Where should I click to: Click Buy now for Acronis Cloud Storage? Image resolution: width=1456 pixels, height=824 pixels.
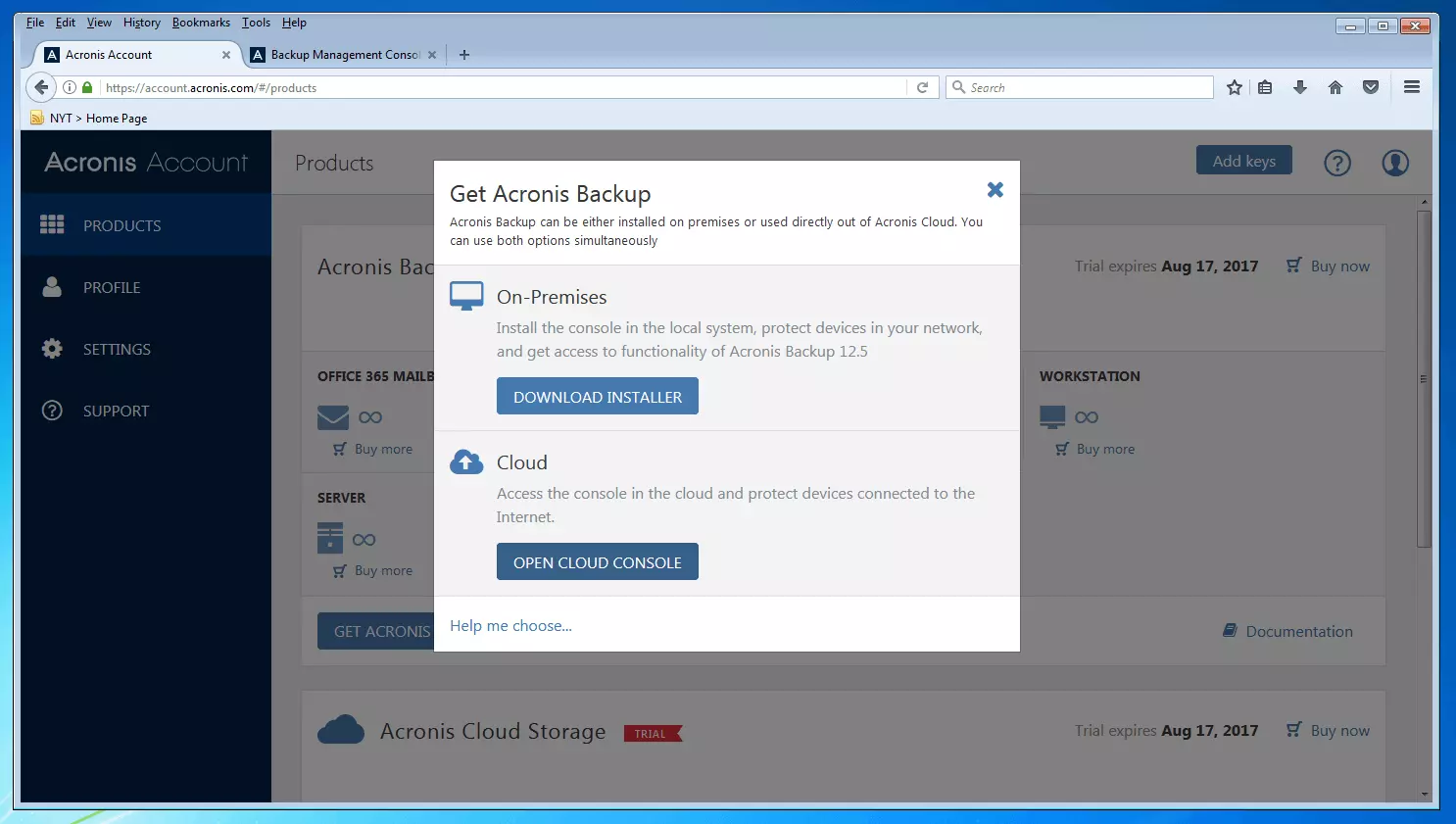(x=1329, y=730)
